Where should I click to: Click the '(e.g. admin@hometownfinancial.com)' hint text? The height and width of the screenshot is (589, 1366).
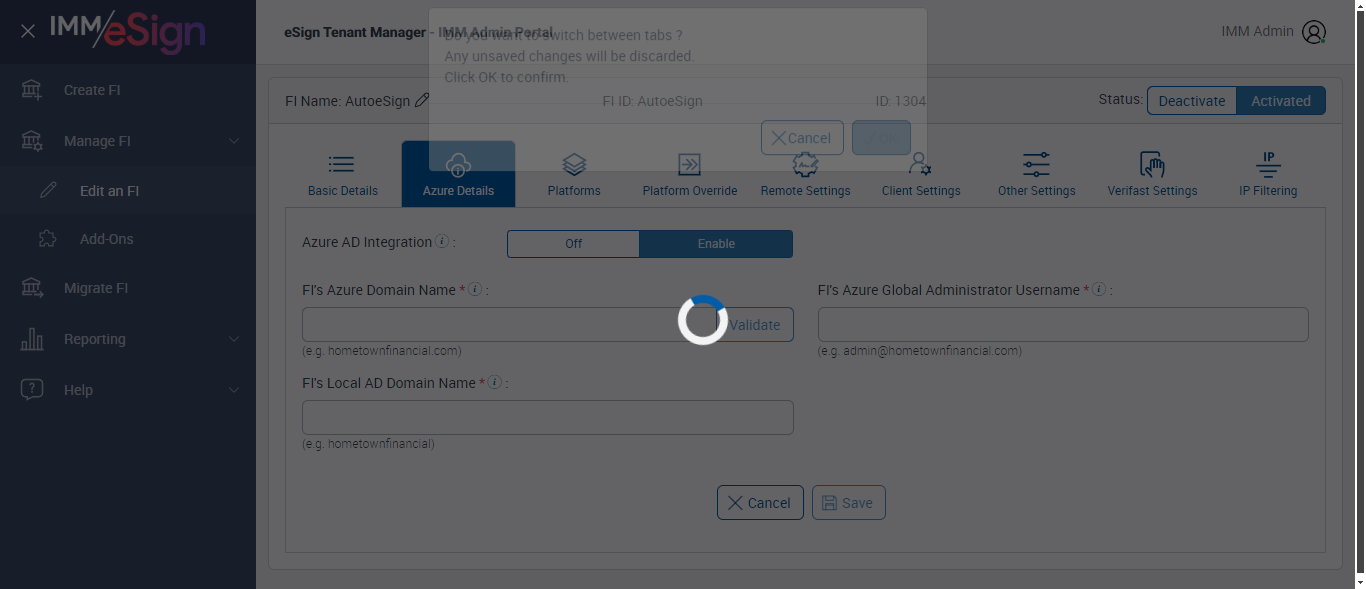(920, 351)
